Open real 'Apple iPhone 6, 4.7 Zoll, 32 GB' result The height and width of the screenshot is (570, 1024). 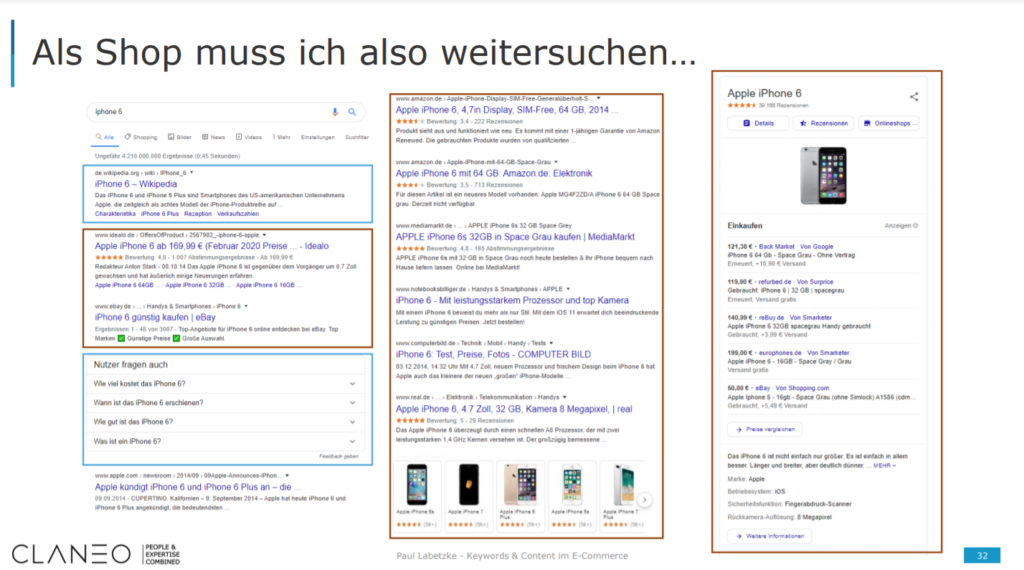pos(514,409)
